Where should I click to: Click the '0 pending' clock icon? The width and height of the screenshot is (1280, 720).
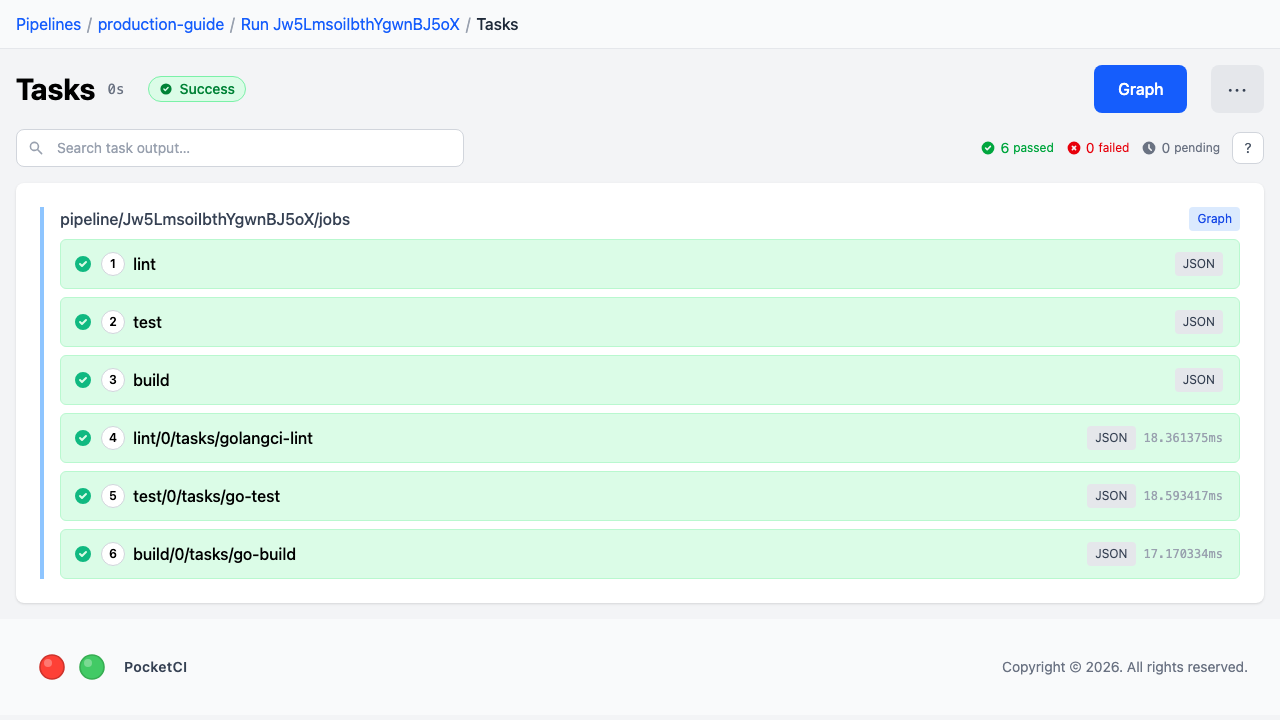click(x=1148, y=147)
